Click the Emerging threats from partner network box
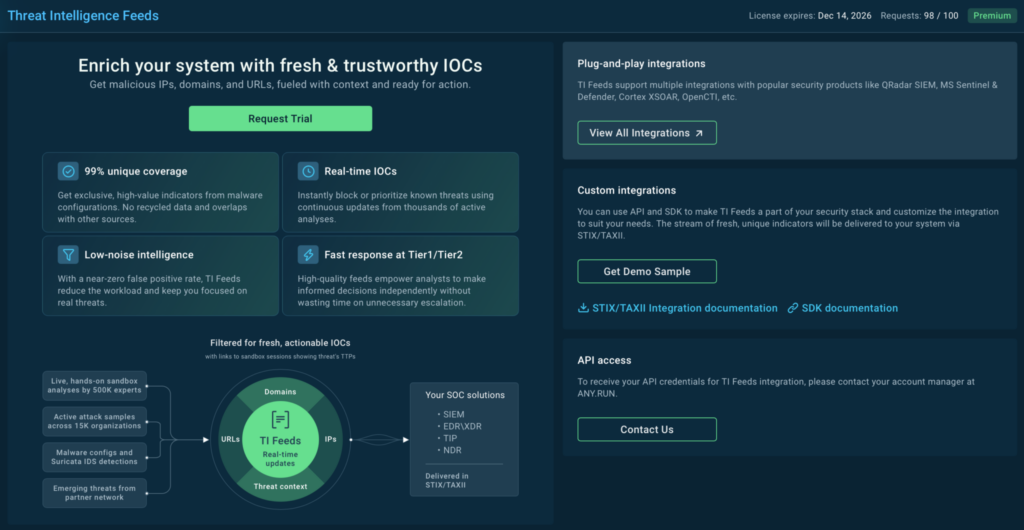Viewport: 1024px width, 530px height. click(x=95, y=493)
